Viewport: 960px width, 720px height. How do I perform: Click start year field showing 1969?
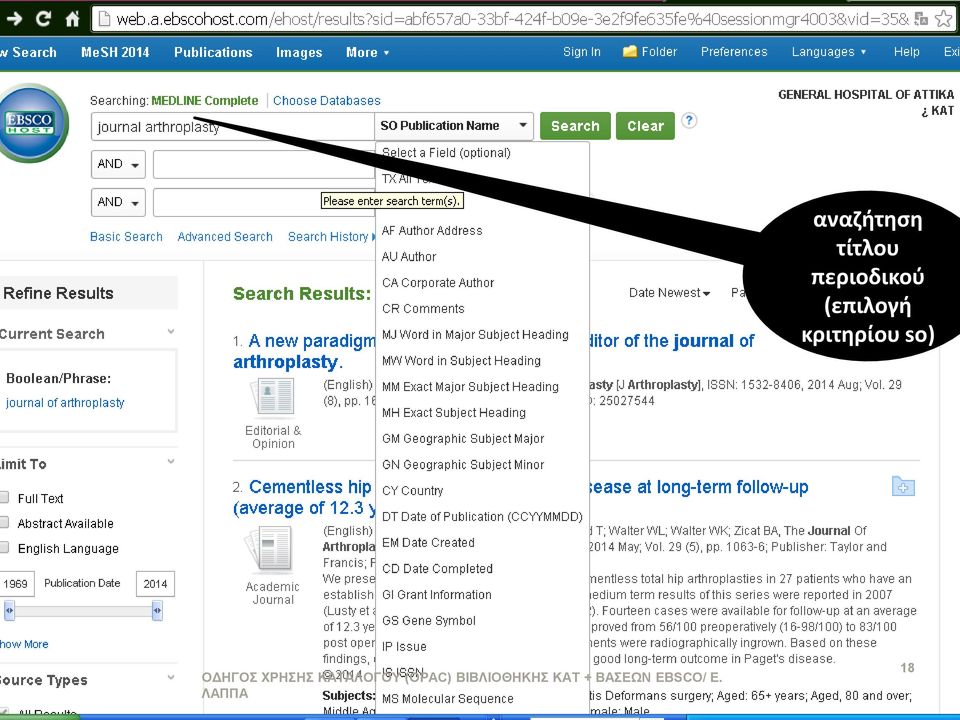(17, 583)
